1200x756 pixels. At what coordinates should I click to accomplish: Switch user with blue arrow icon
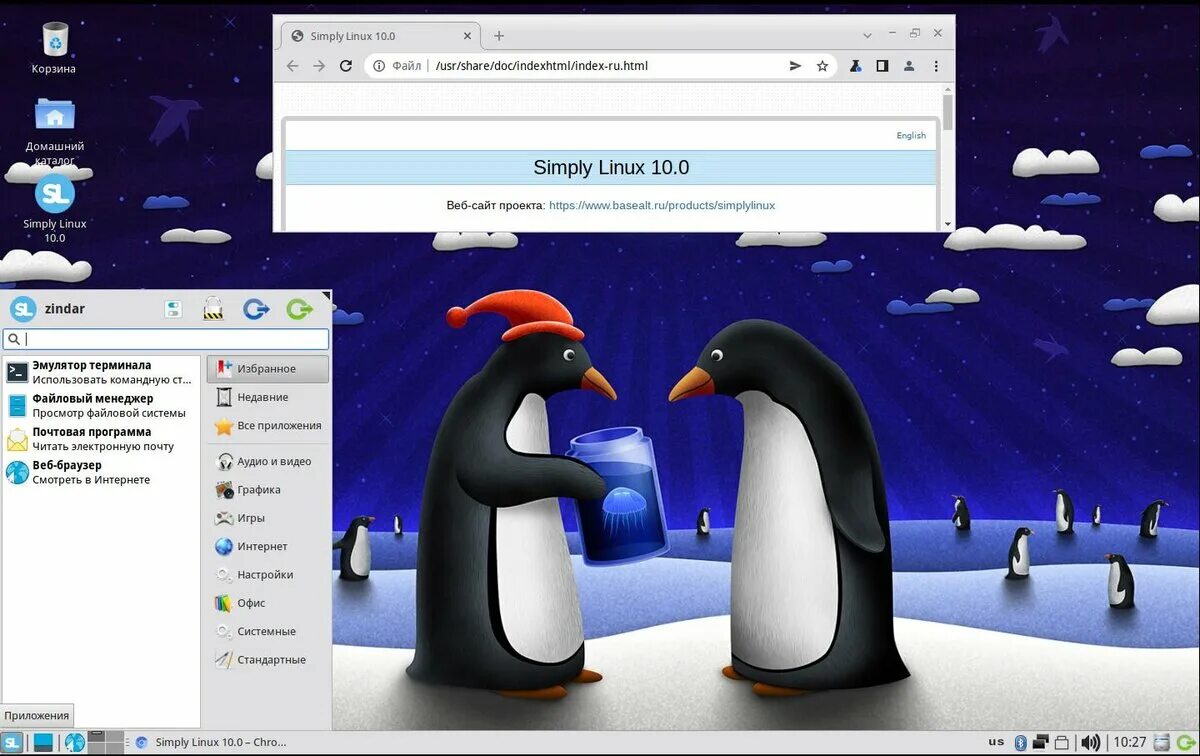point(256,309)
